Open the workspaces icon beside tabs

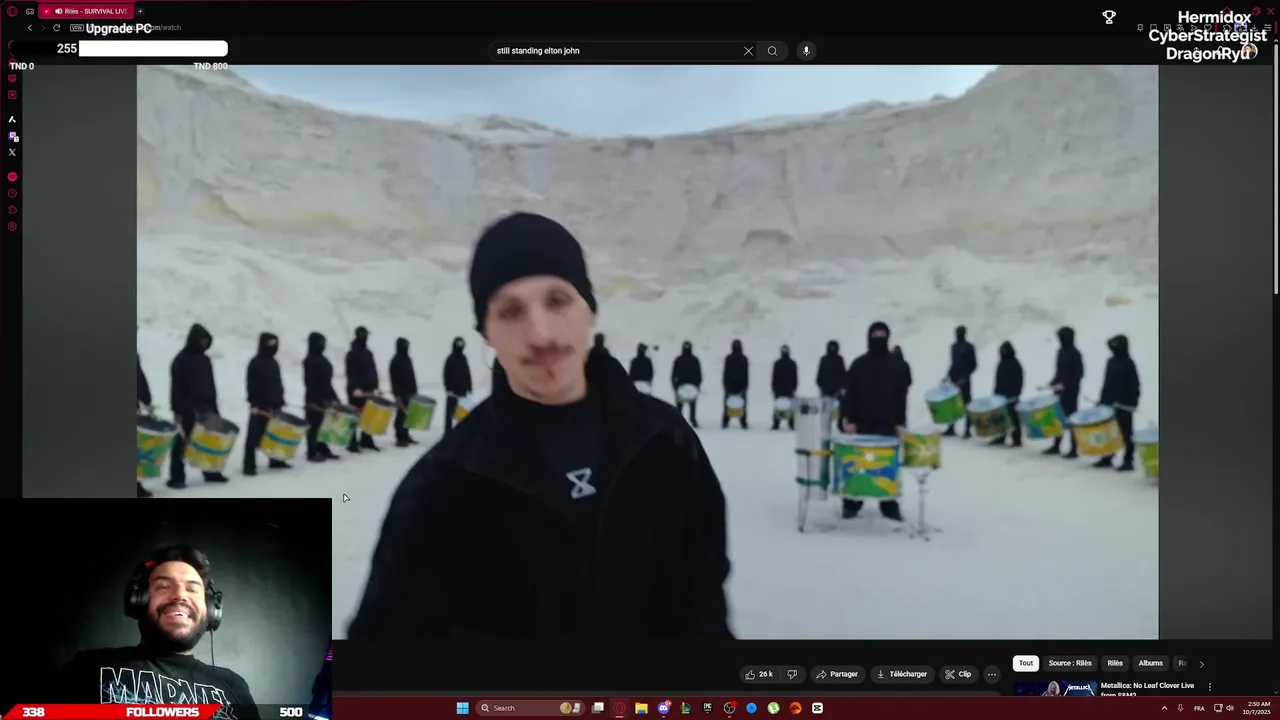30,11
